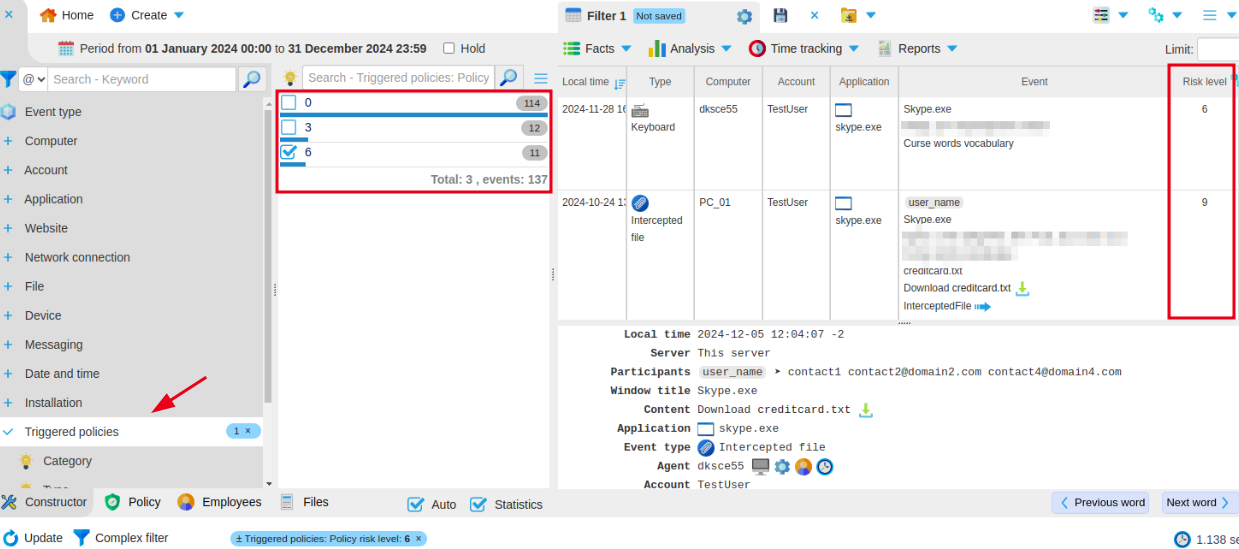Open the Facts dropdown menu
The height and width of the screenshot is (549, 1239).
point(598,48)
